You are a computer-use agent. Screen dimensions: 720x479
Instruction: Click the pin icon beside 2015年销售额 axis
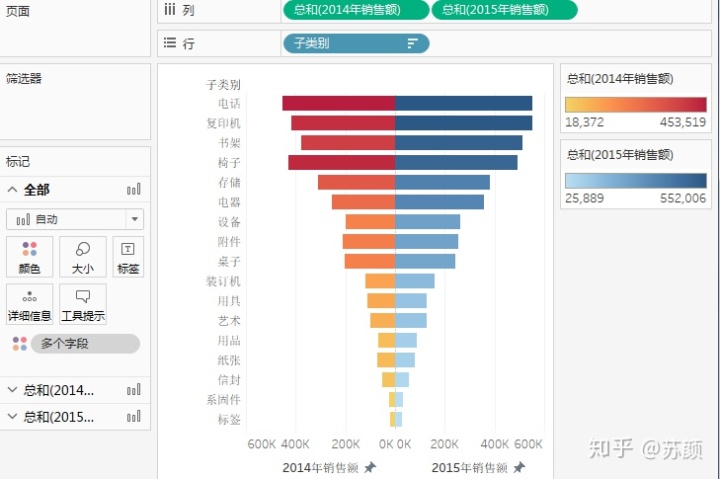pos(519,468)
